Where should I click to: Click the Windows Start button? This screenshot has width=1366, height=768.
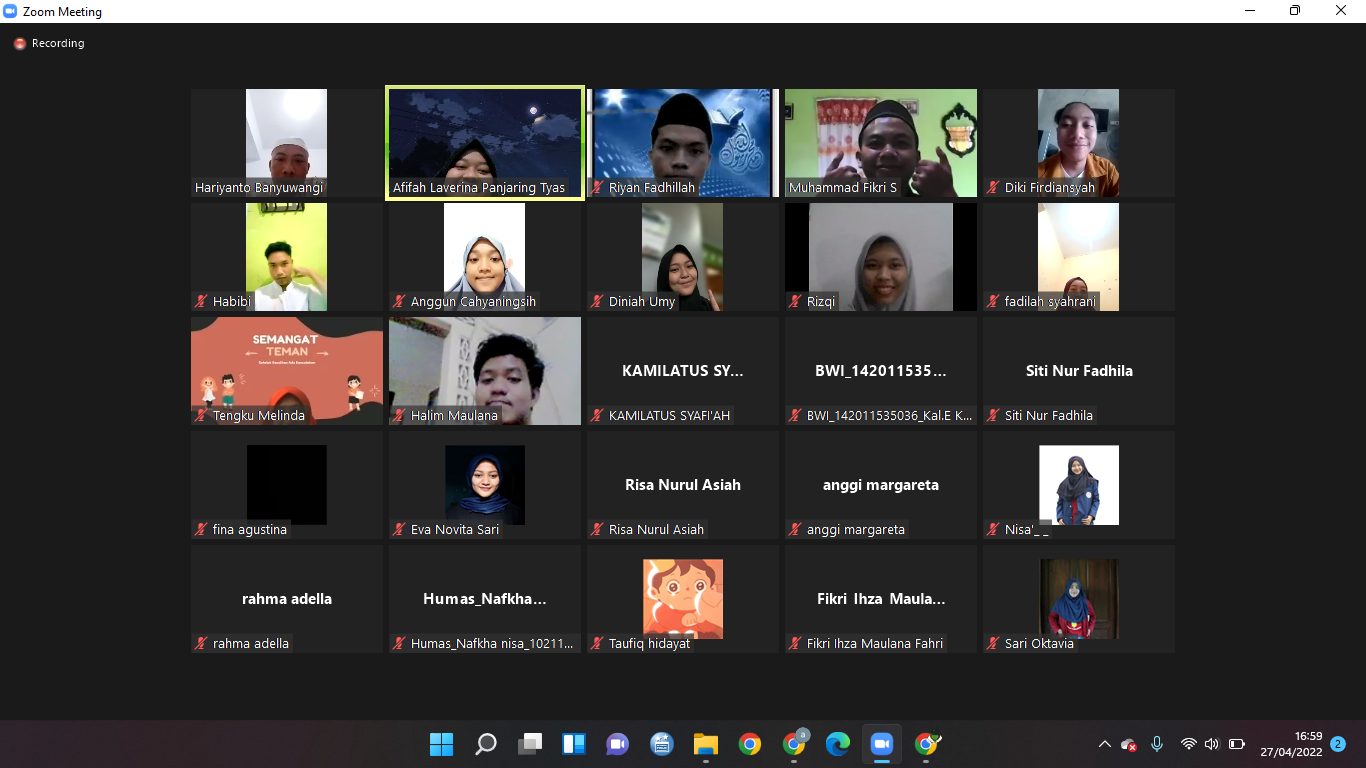point(441,744)
